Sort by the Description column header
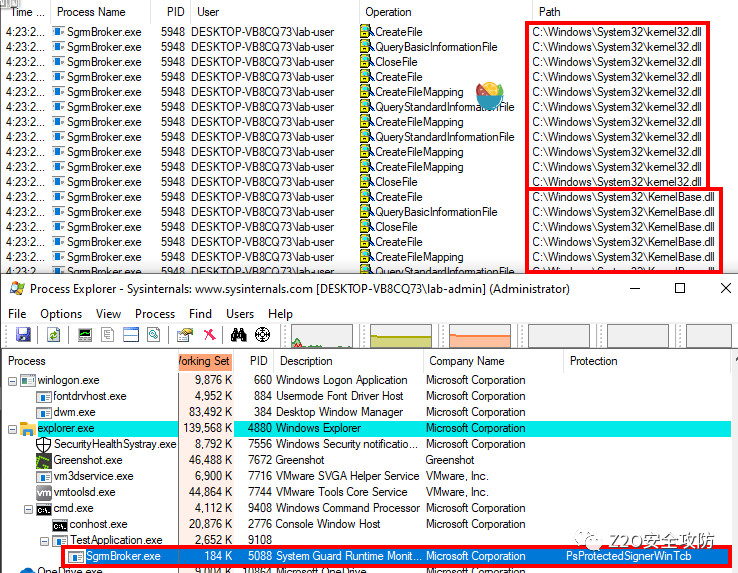 coord(348,361)
